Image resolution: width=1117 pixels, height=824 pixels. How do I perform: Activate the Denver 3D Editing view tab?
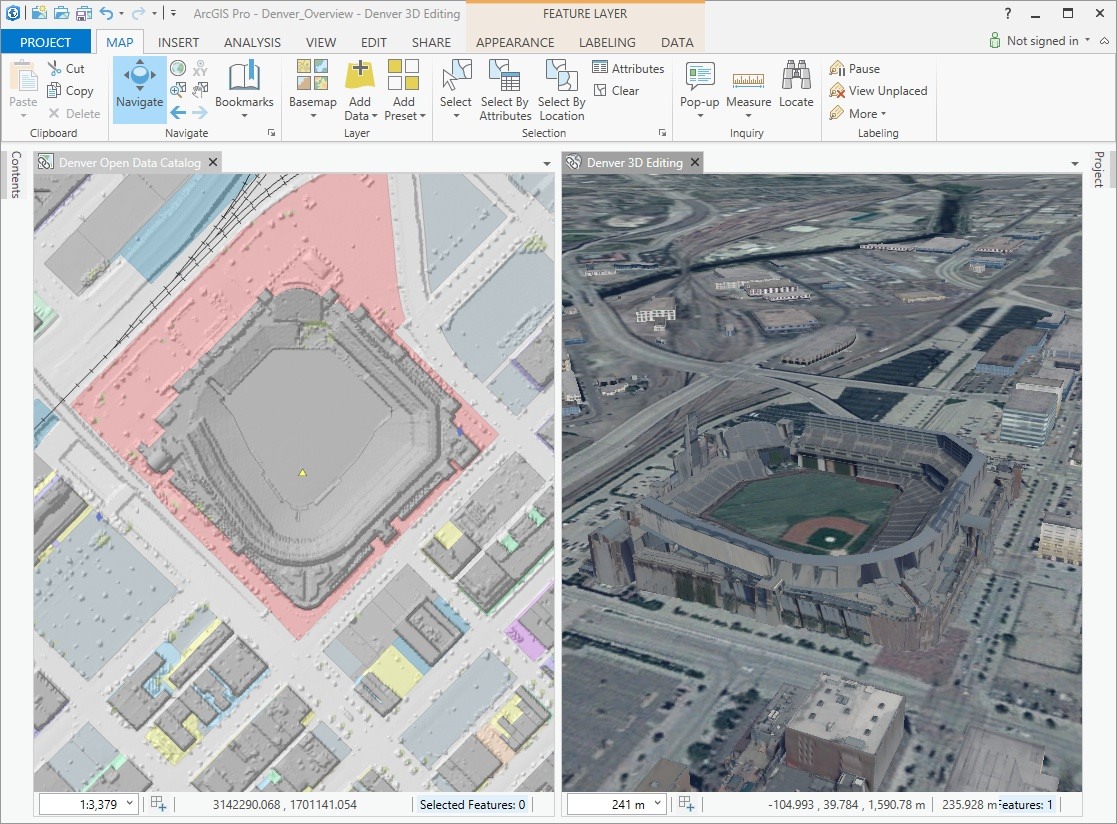click(x=635, y=162)
